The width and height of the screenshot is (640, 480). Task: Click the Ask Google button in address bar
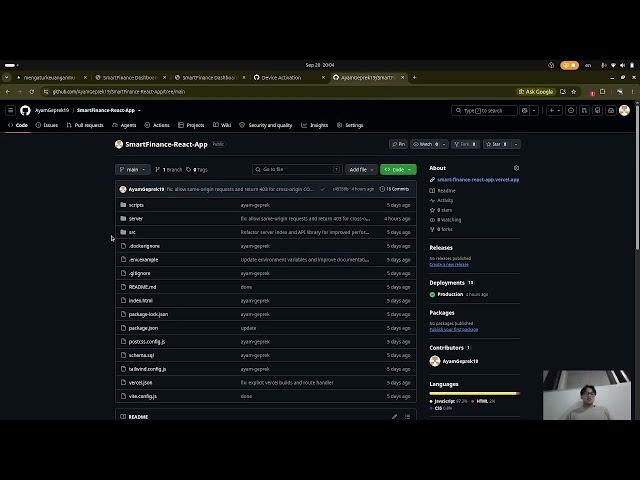coord(536,92)
